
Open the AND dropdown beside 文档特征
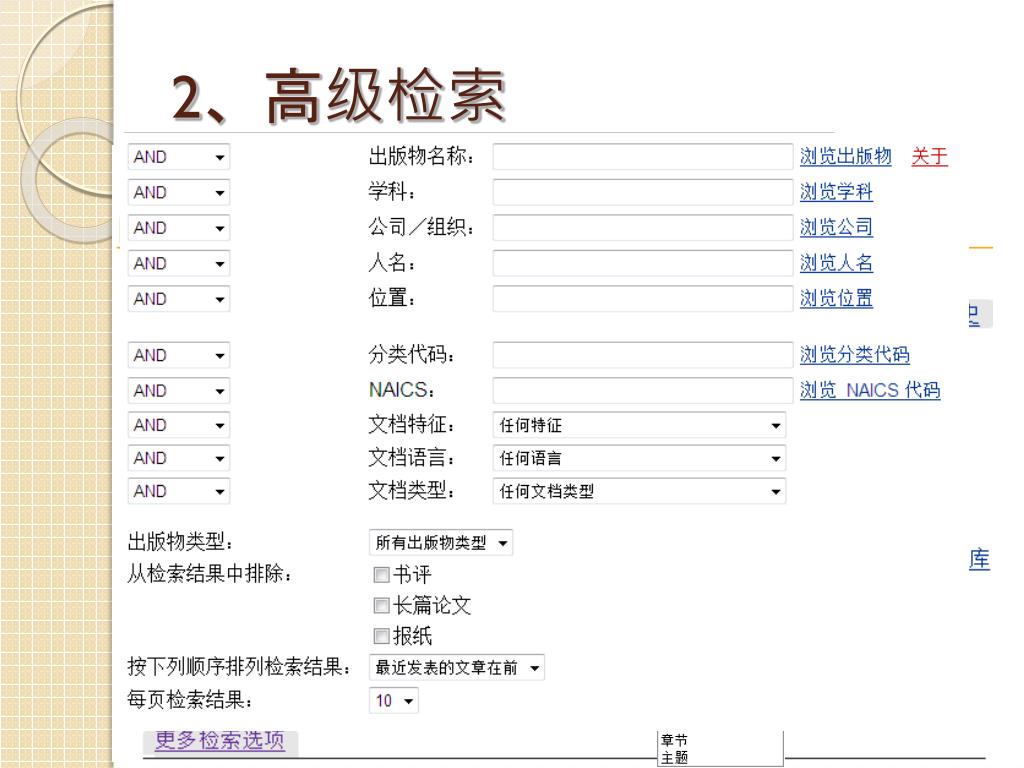click(x=179, y=426)
